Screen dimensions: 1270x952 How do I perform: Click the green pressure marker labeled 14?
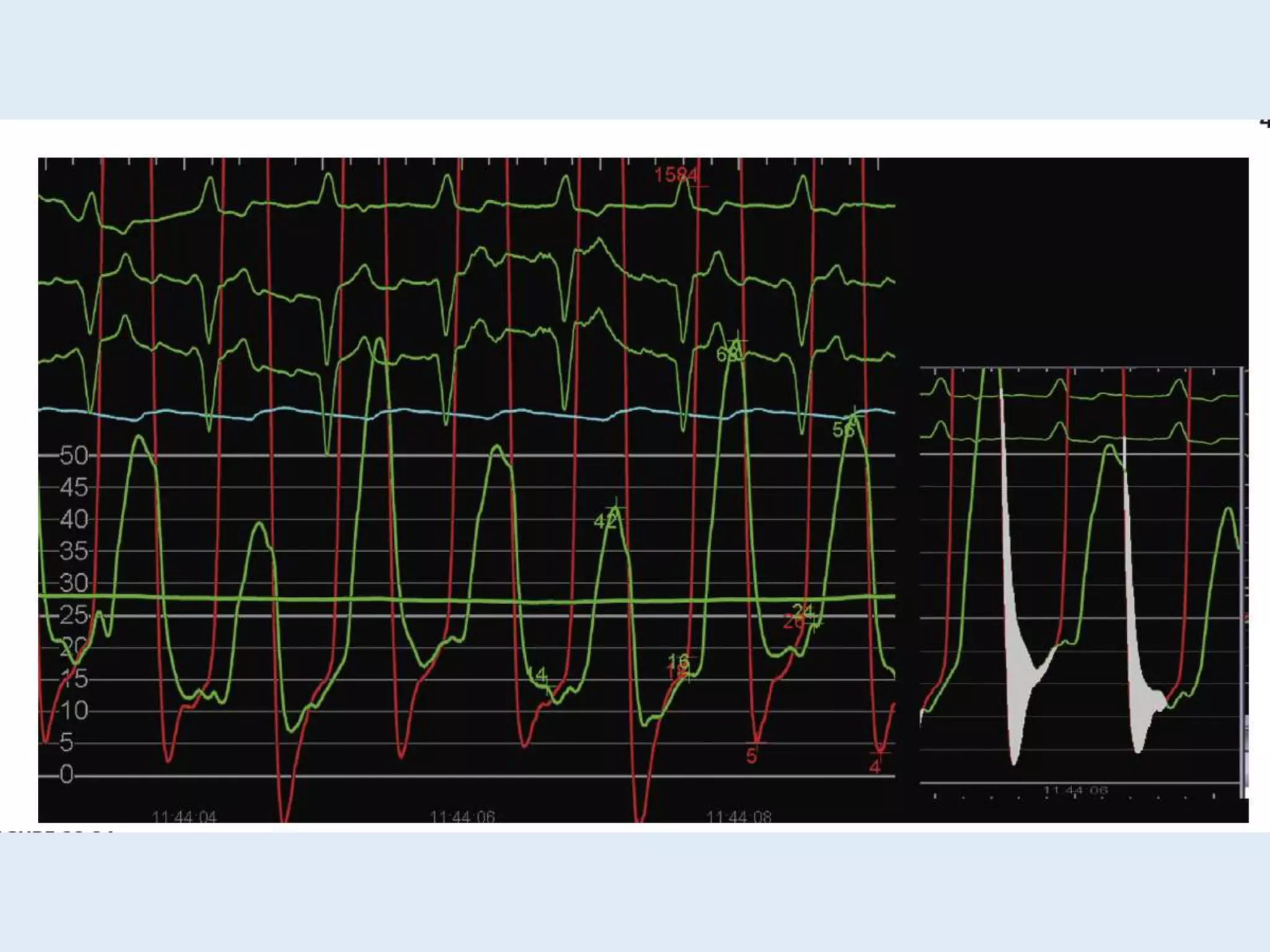pos(536,674)
